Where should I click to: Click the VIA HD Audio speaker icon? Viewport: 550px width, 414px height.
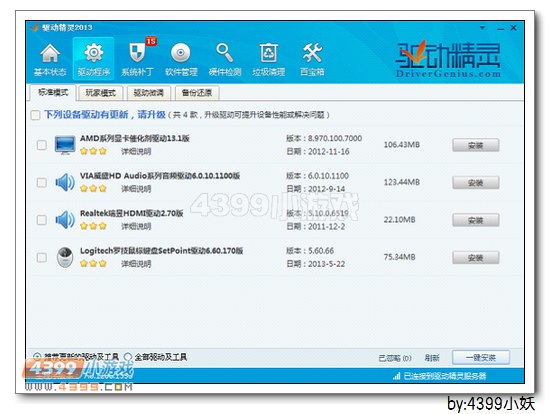pos(65,182)
